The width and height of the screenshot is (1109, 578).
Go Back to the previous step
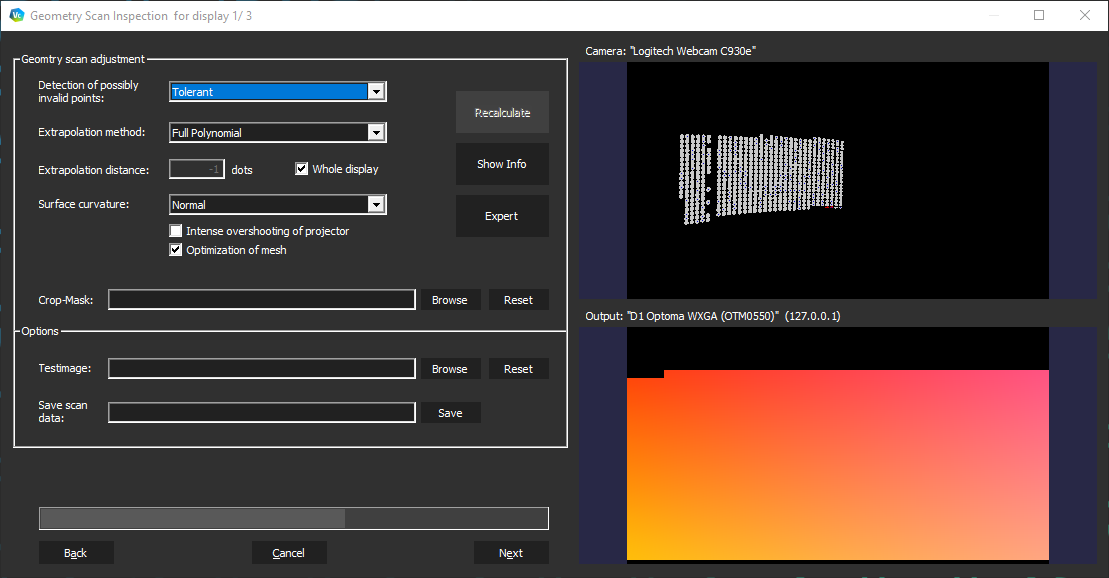click(76, 552)
